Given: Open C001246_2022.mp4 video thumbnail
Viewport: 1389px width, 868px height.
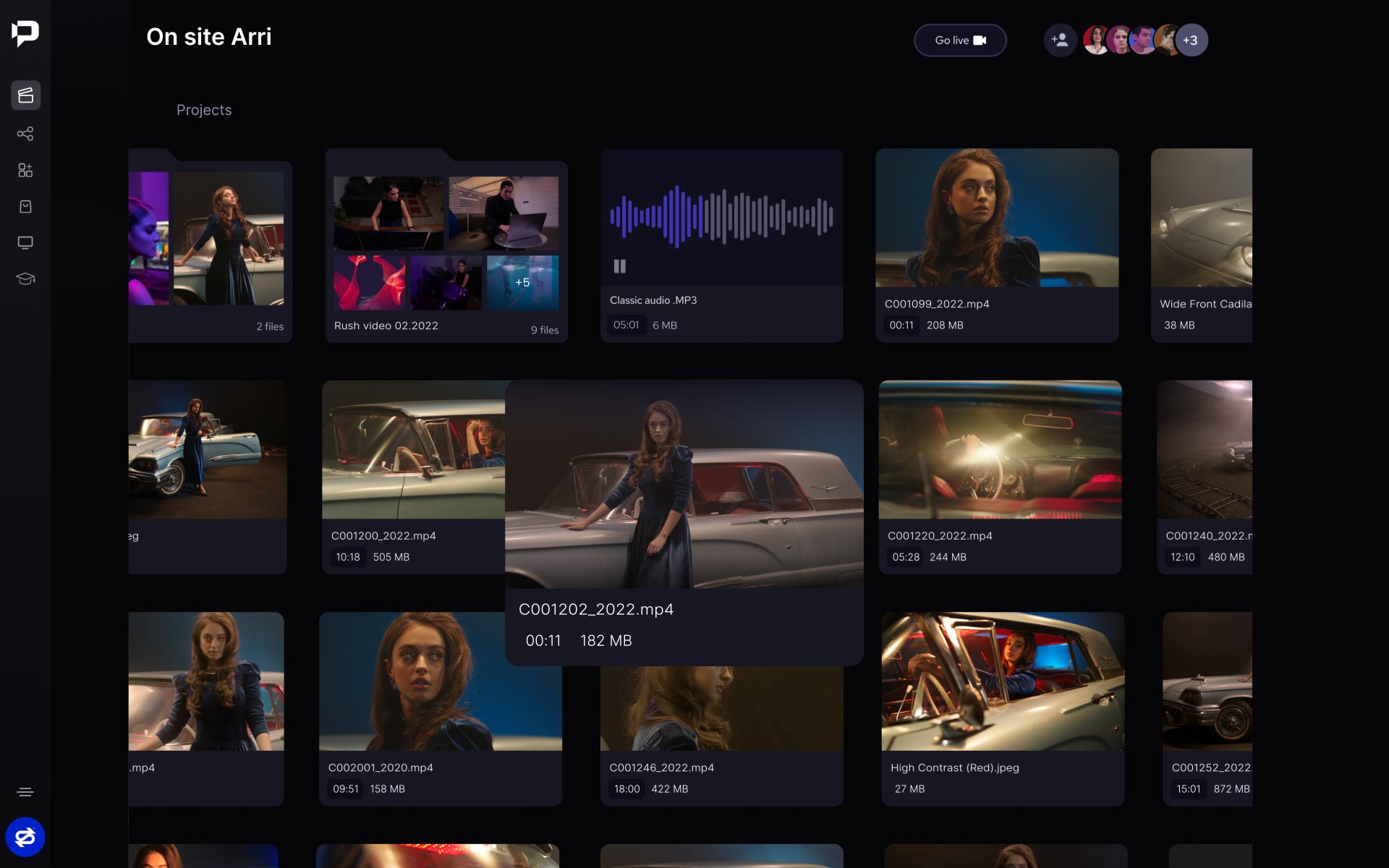Looking at the screenshot, I should click(721, 708).
